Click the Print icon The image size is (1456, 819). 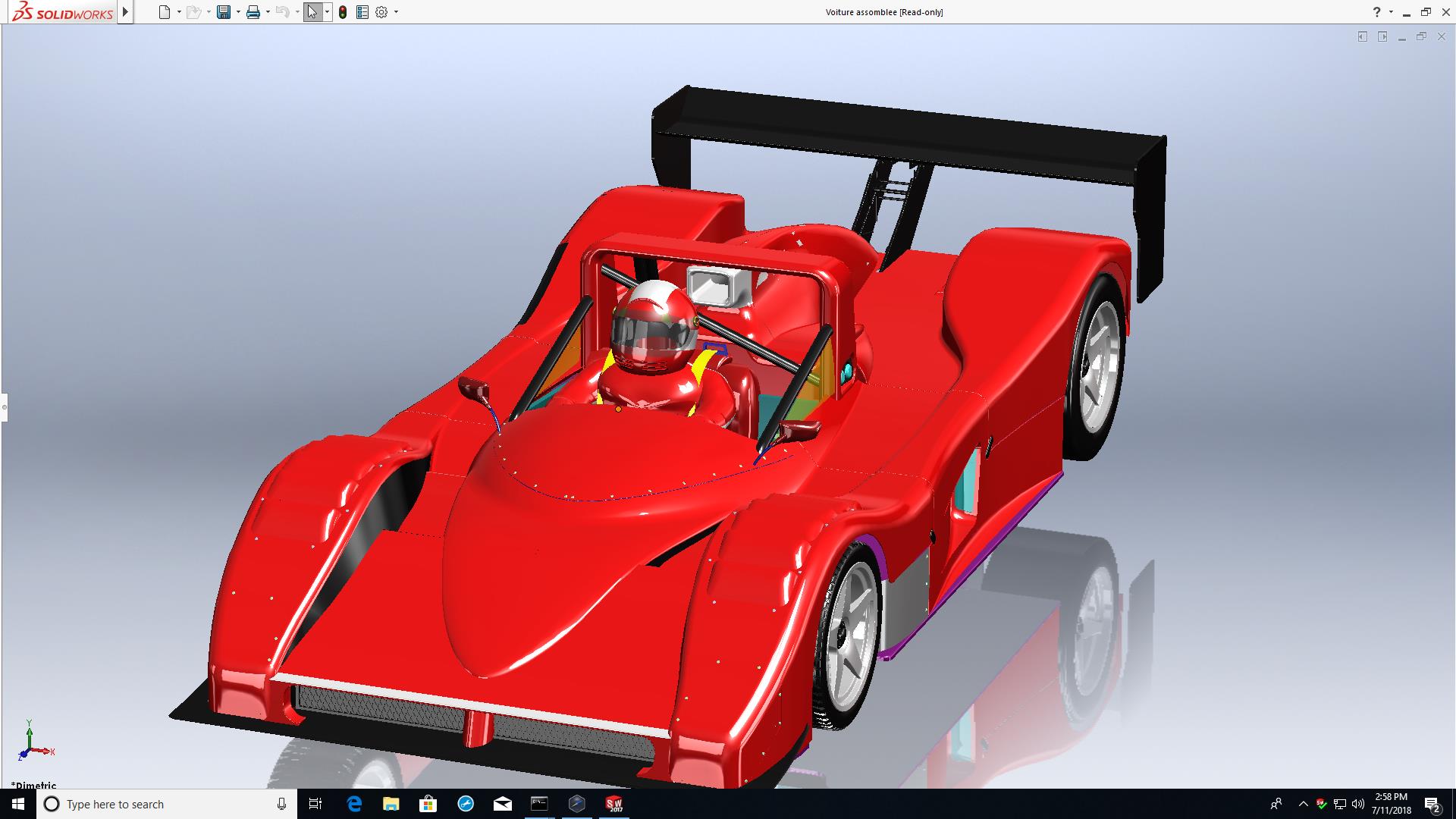[253, 12]
